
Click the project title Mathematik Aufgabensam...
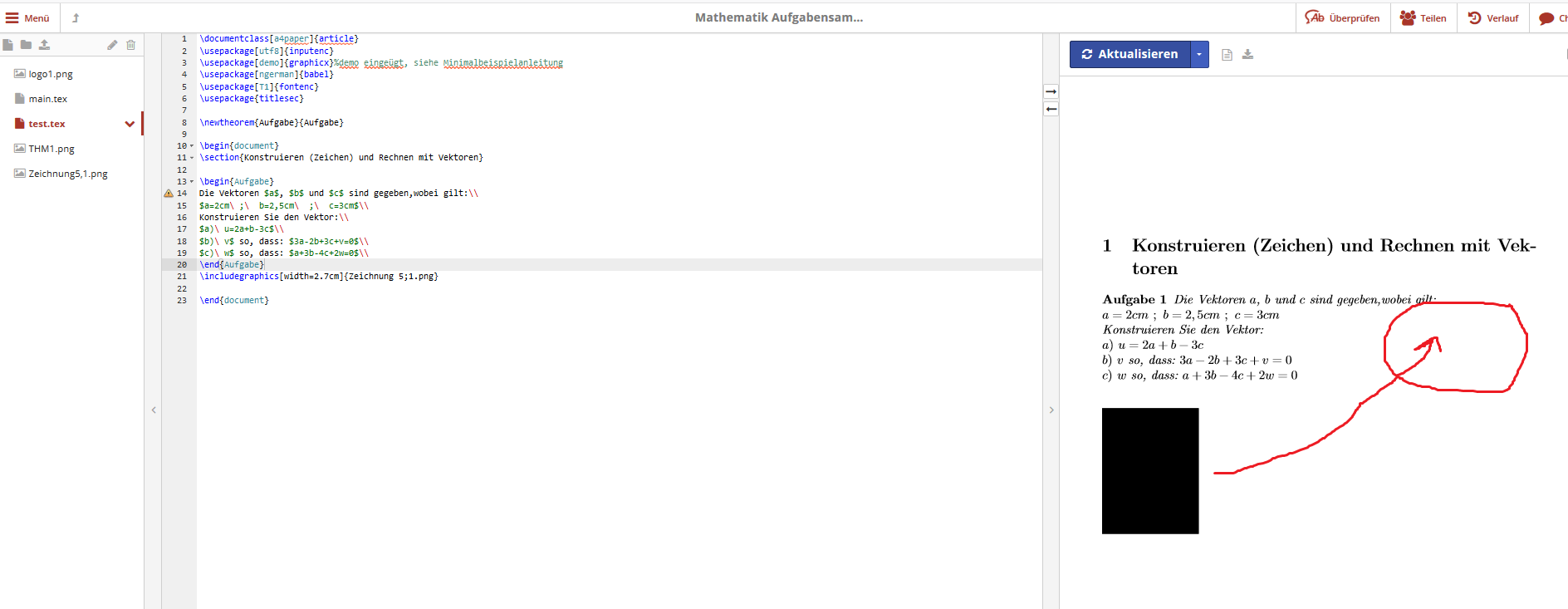[x=779, y=17]
